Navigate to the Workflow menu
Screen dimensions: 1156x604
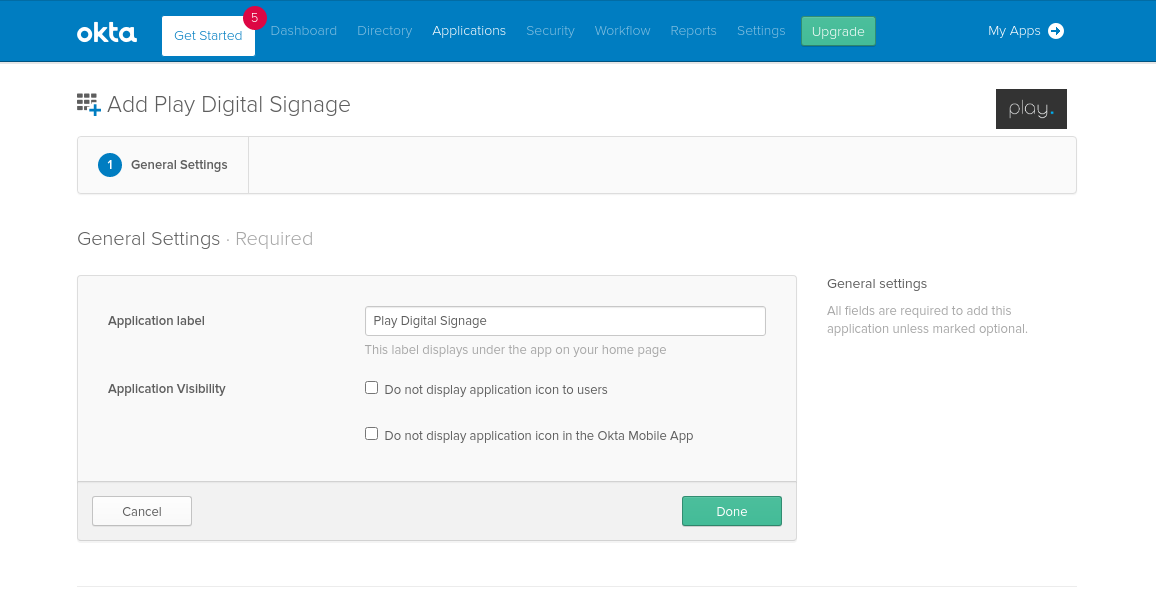(x=622, y=31)
